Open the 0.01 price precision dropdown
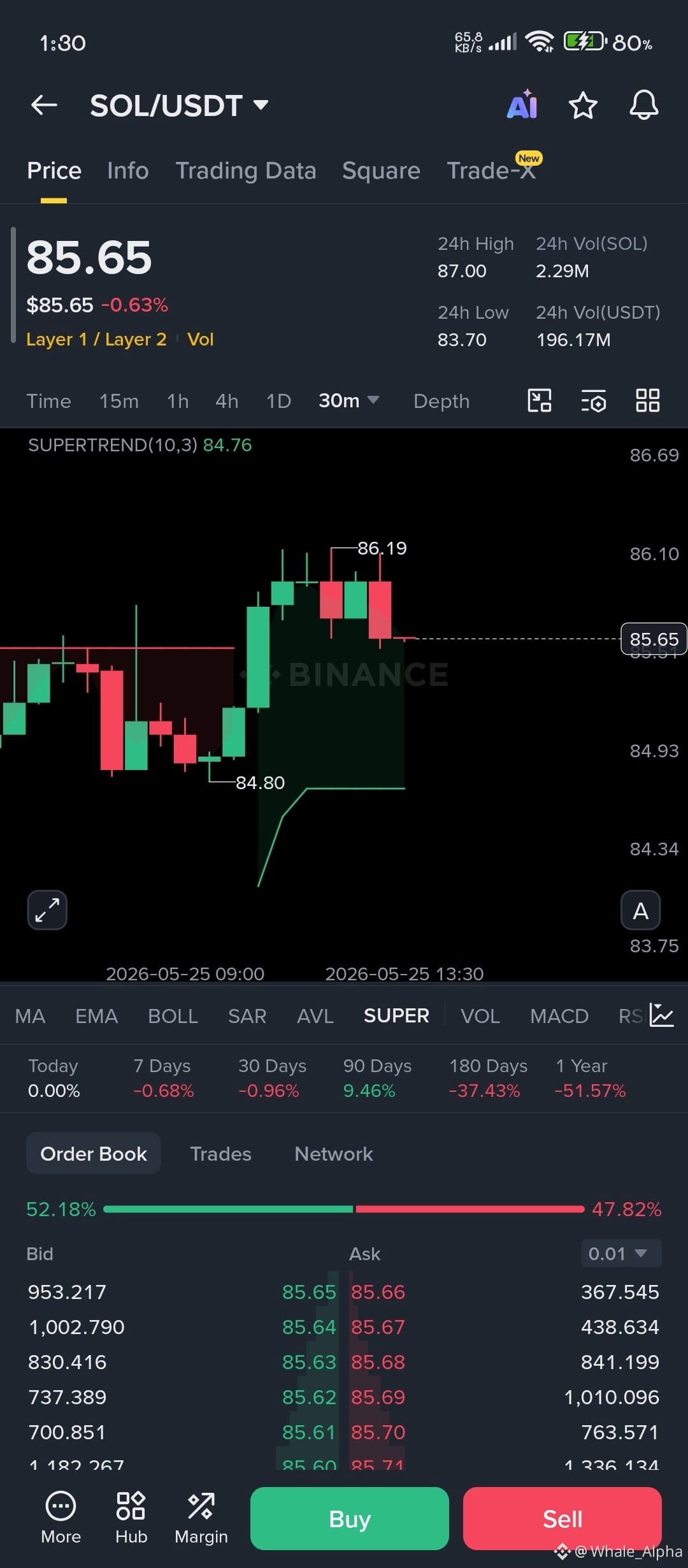The width and height of the screenshot is (688, 1568). coord(621,1254)
